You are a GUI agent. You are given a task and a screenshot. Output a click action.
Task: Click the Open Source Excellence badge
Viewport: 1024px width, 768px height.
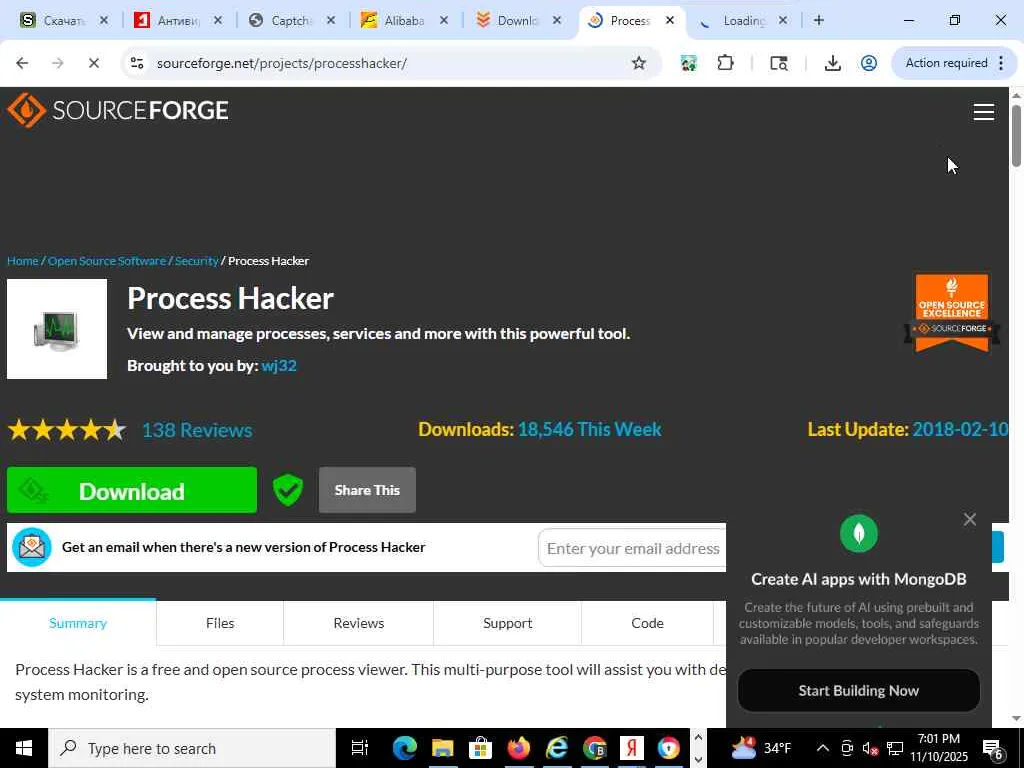coord(952,313)
